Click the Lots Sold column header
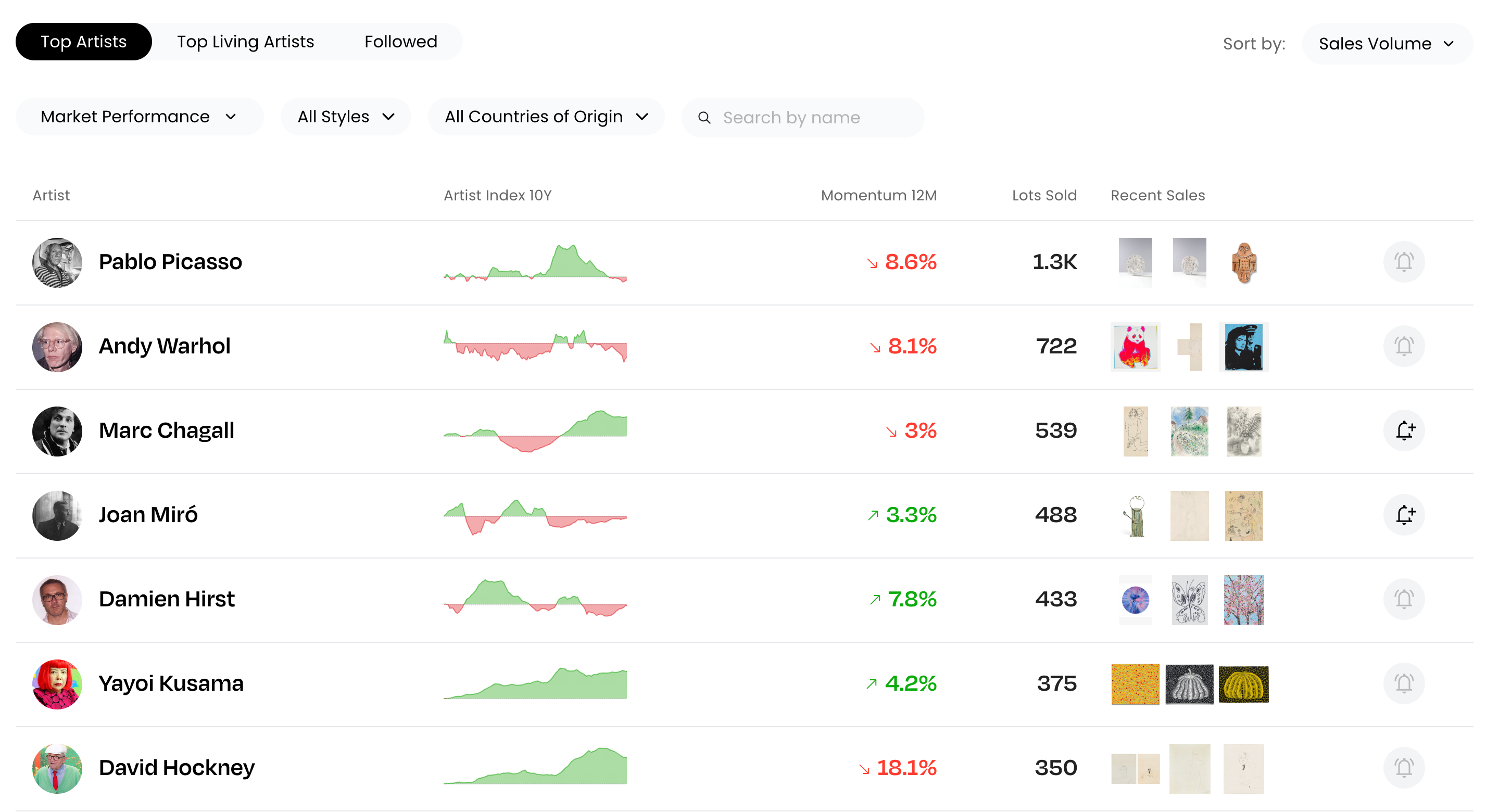The image size is (1486, 812). pos(1044,196)
